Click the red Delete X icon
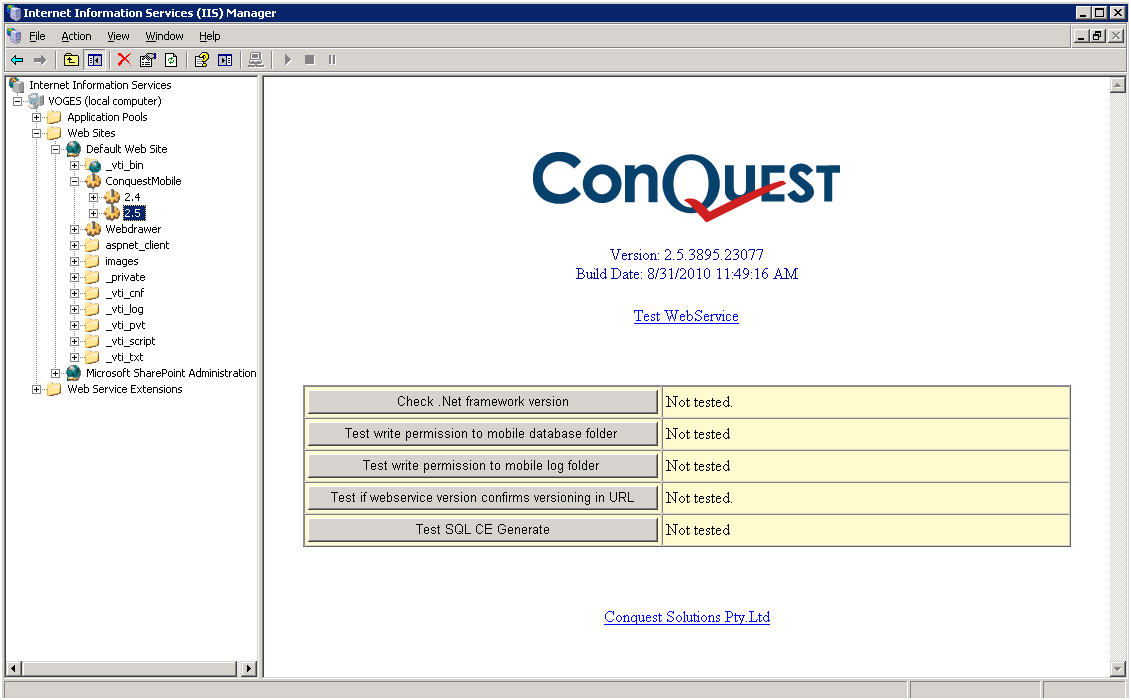 [x=124, y=60]
